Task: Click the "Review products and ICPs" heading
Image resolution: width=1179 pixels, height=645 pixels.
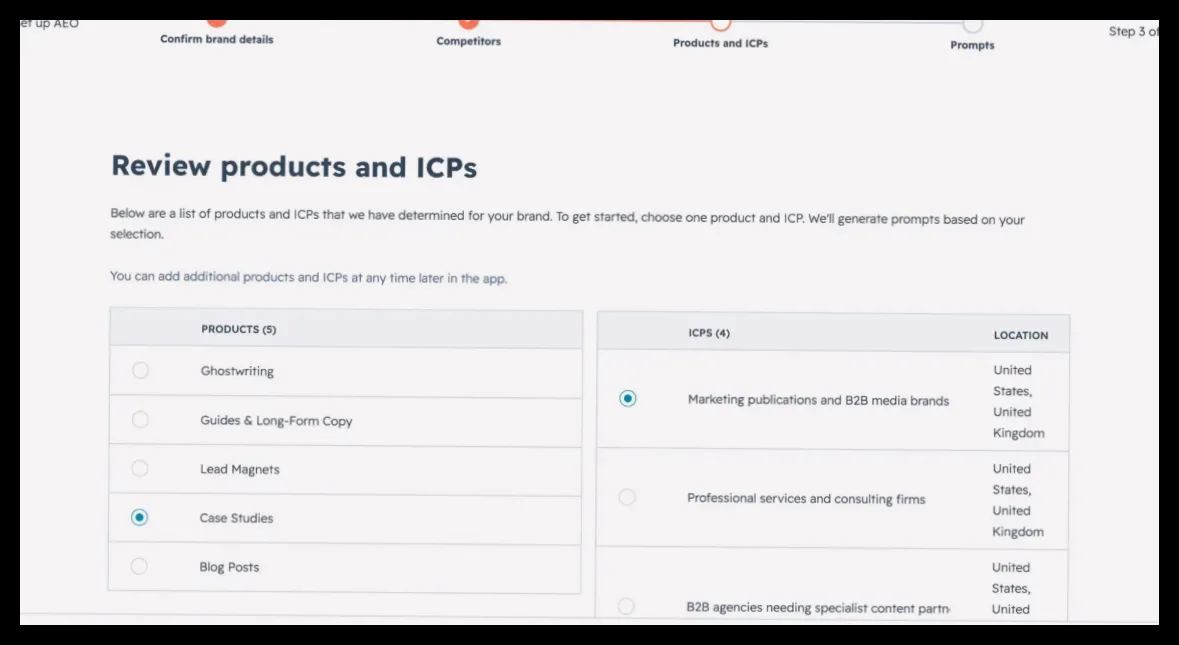Action: click(x=294, y=166)
